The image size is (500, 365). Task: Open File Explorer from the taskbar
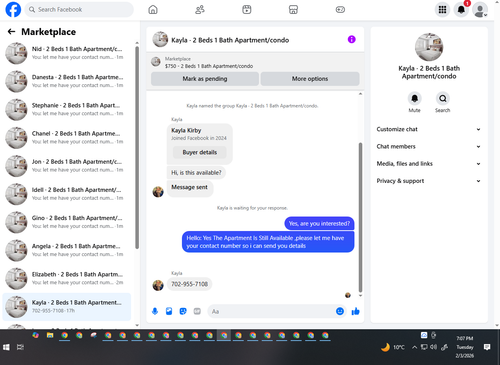pos(50,335)
